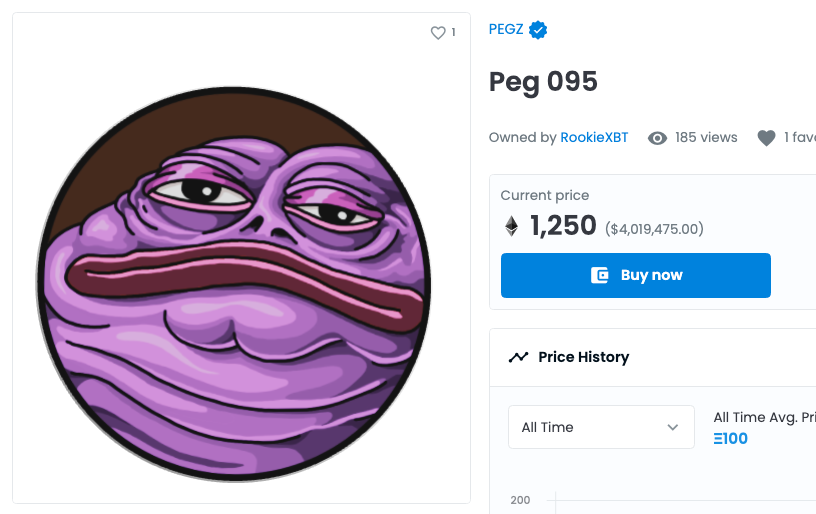Viewport: 816px width, 514px height.
Task: Click the Ethereum diamond icon by the price
Action: tap(511, 226)
